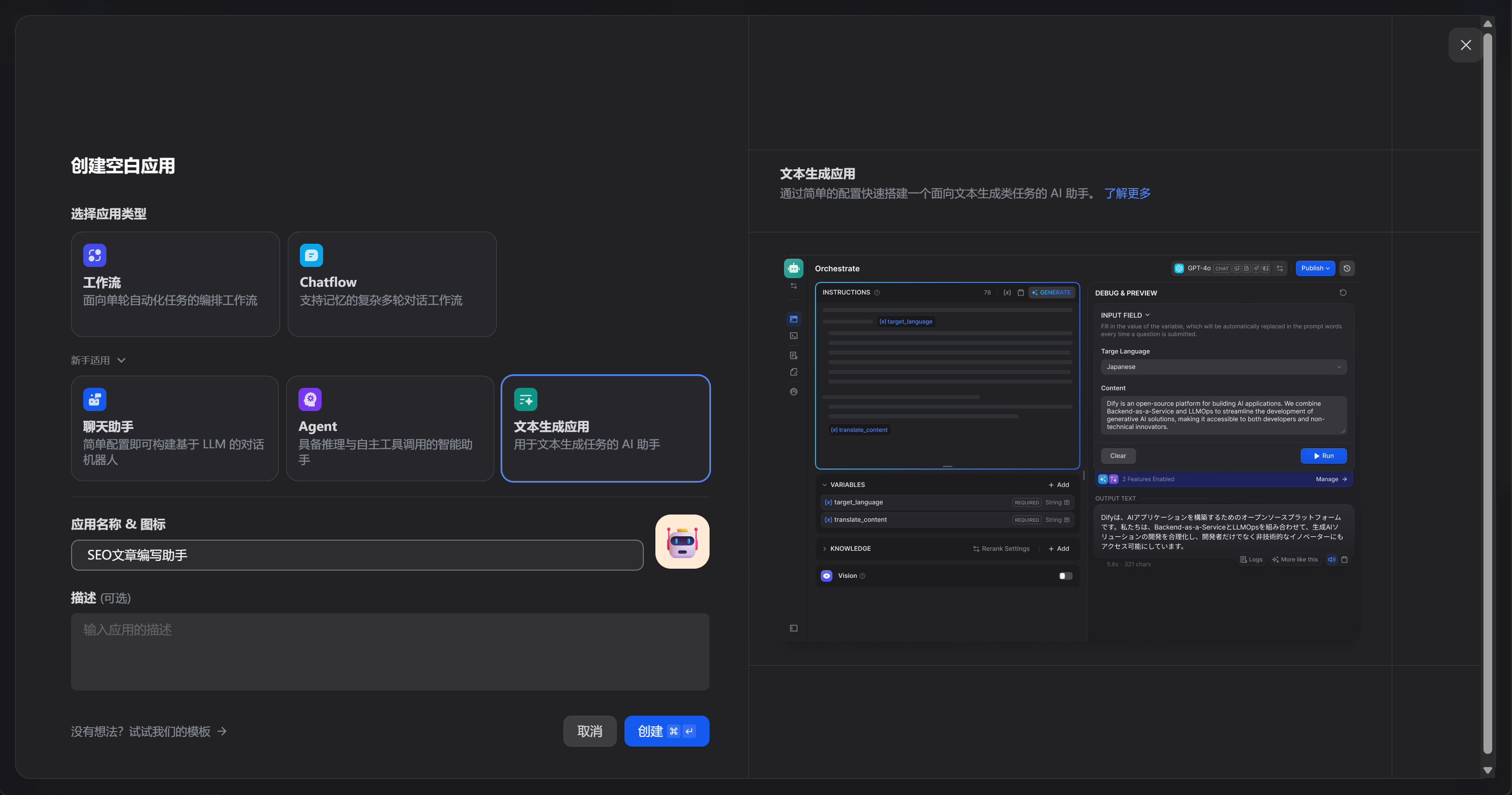Screen dimensions: 1512x795
Task: Collapse the INPUT FIELD chevron
Action: pos(1147,315)
